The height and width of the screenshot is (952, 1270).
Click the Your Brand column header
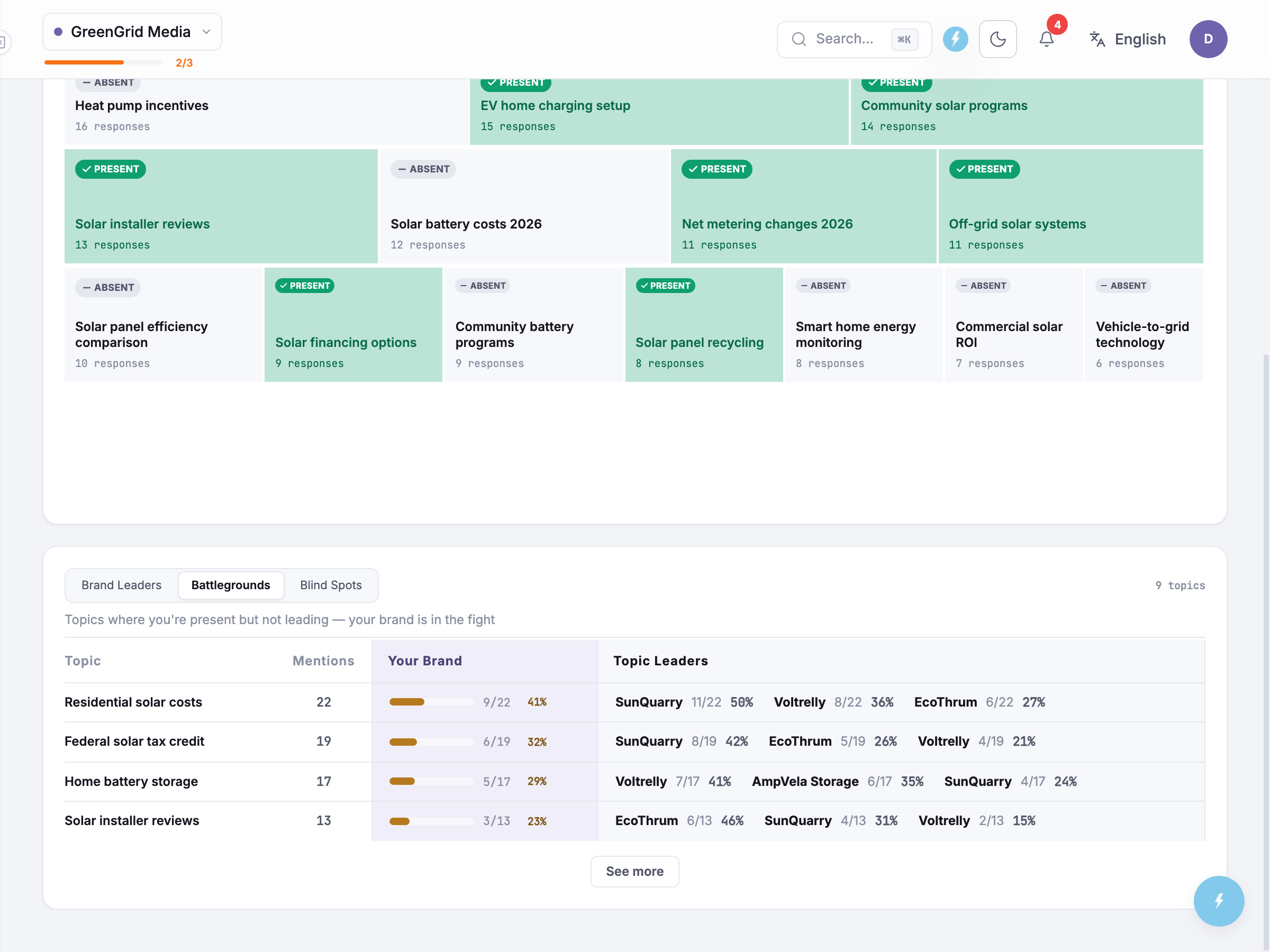(x=425, y=661)
